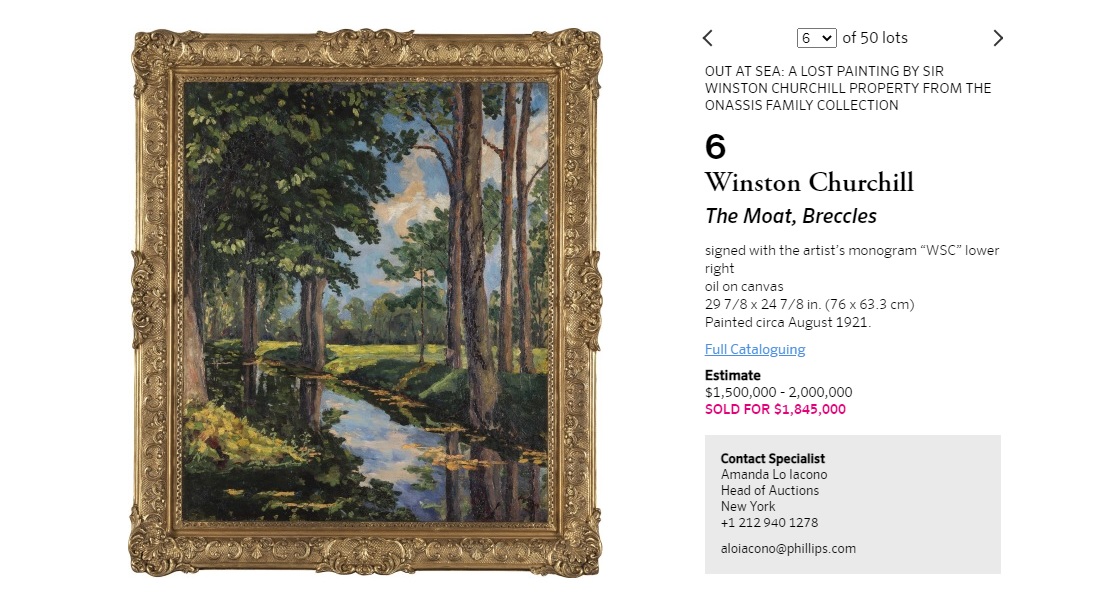
Task: Click the specialist name Amanda Lo Iacono
Action: click(x=774, y=474)
